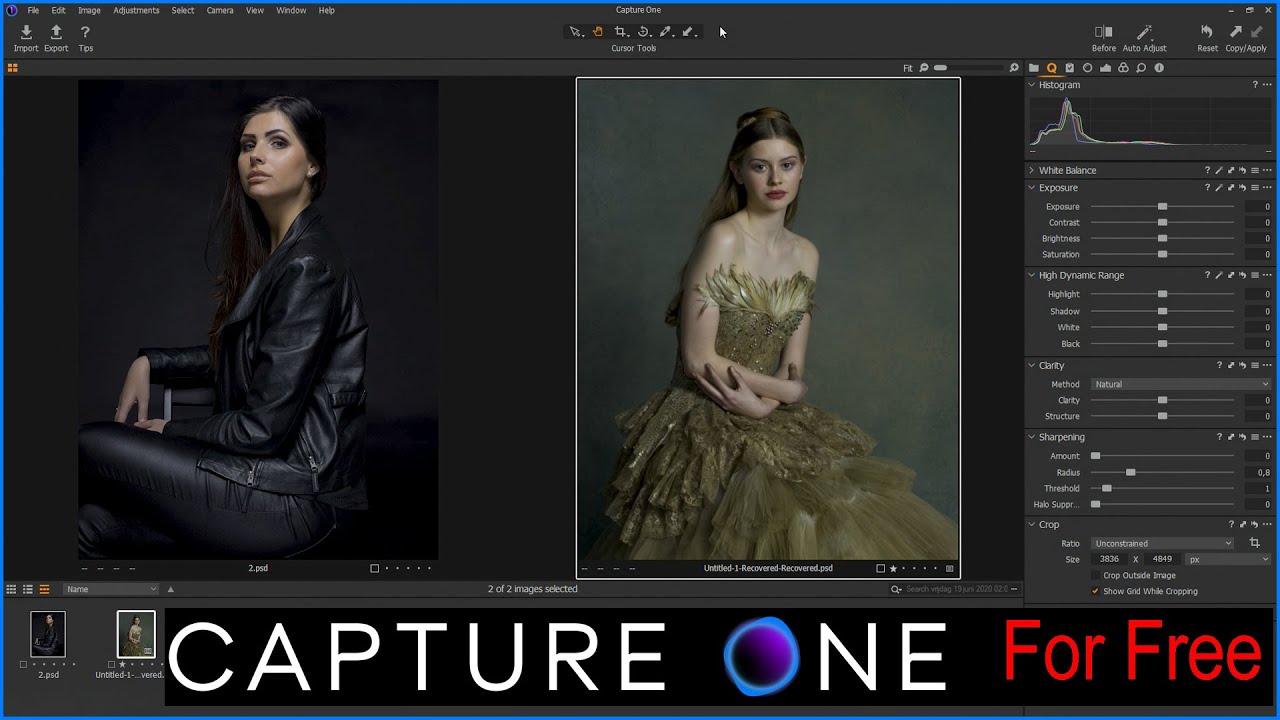Click the Export icon
Image resolution: width=1280 pixels, height=720 pixels.
[56, 33]
